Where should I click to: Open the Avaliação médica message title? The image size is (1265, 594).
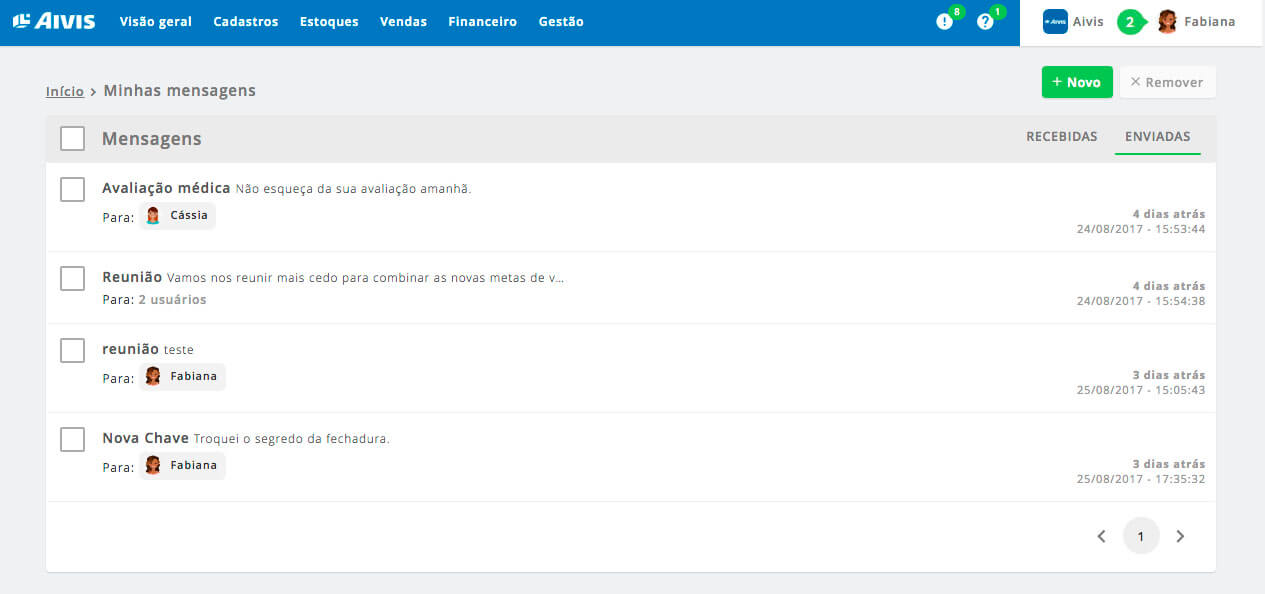166,188
